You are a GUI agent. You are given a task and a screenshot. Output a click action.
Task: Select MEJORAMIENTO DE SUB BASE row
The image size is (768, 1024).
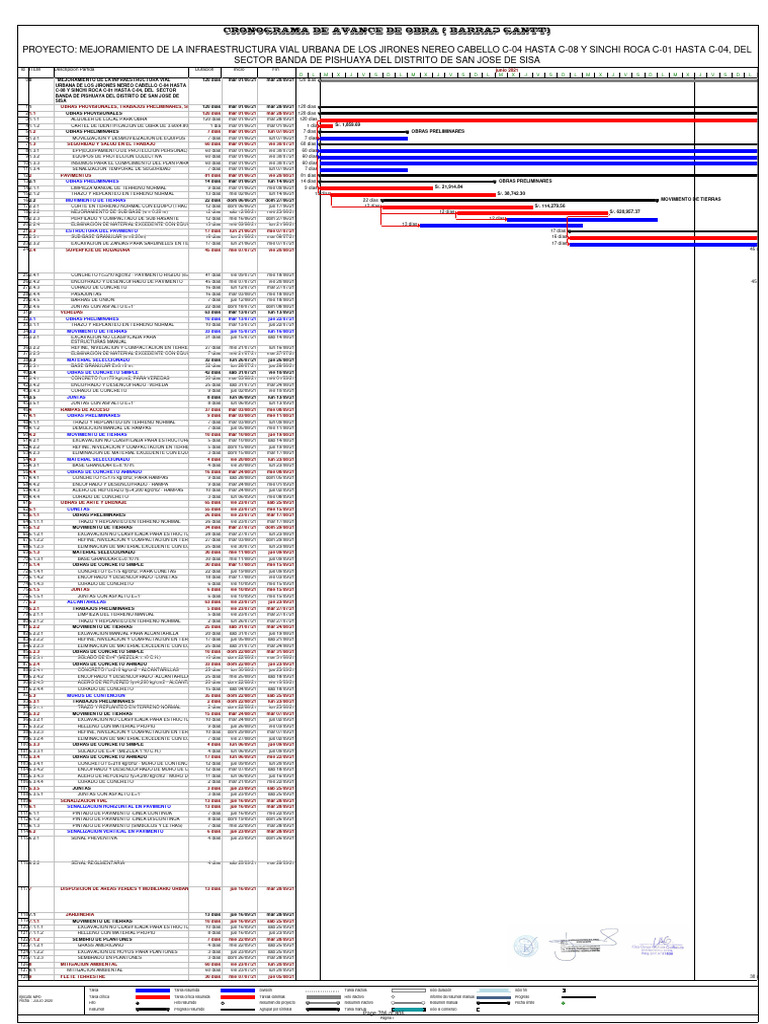(x=157, y=212)
